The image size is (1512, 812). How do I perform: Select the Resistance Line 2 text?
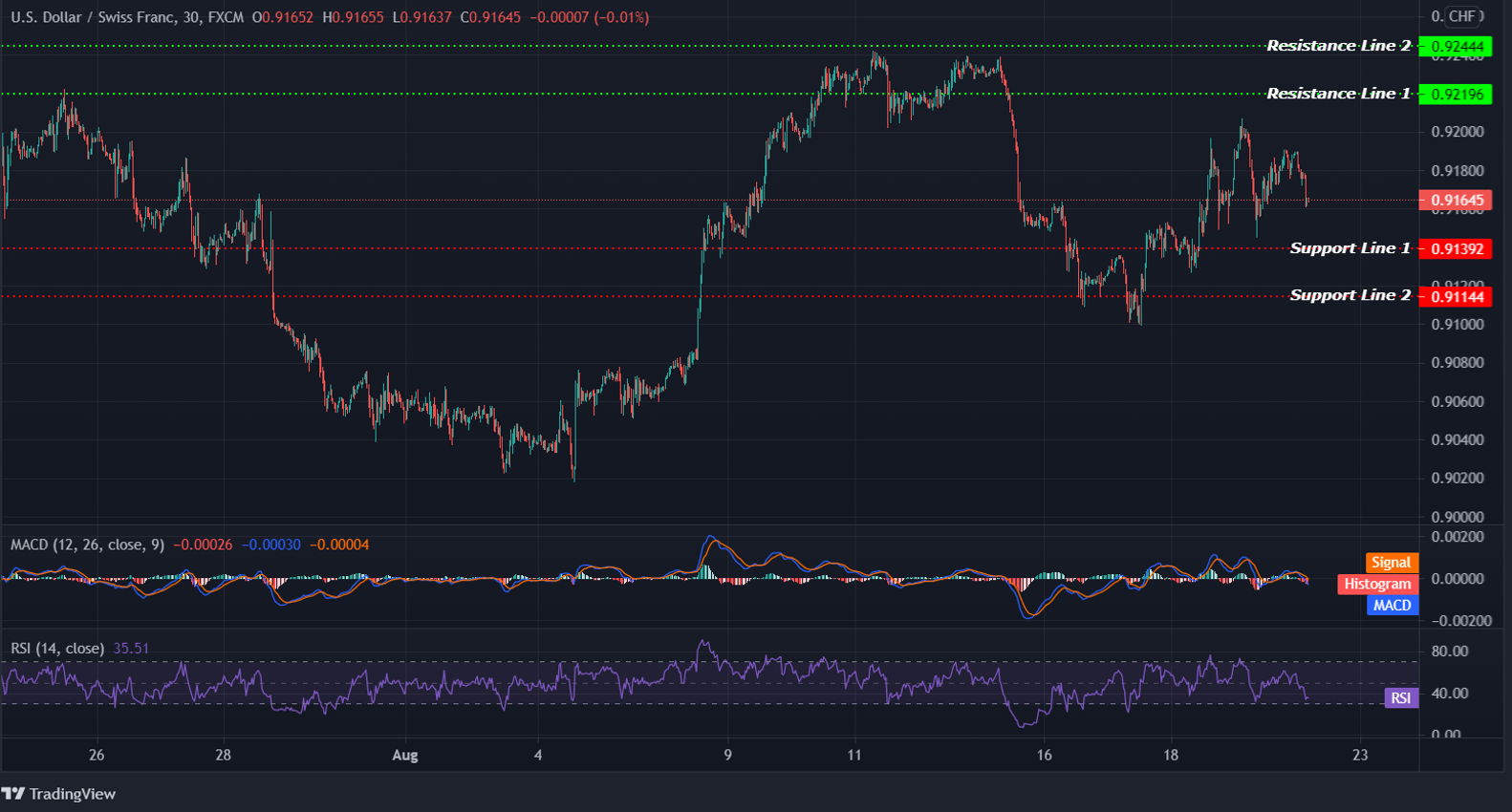point(1338,46)
